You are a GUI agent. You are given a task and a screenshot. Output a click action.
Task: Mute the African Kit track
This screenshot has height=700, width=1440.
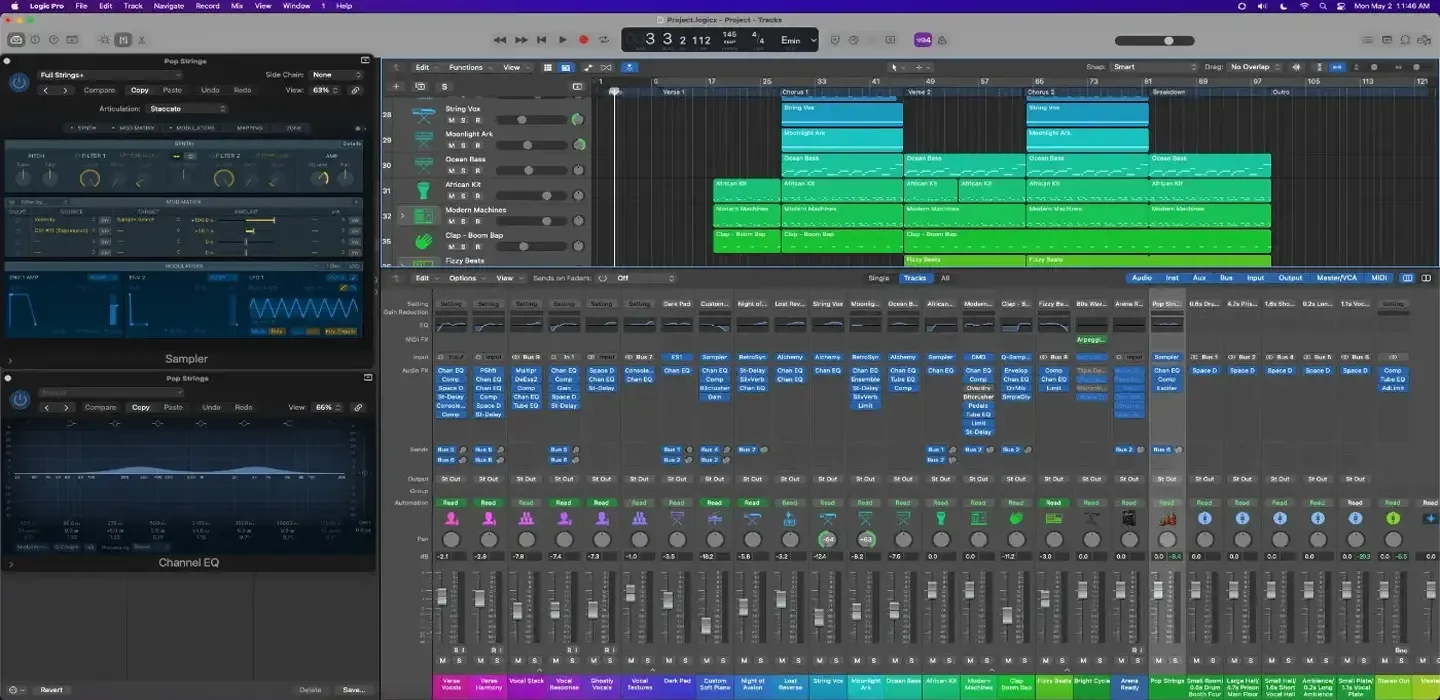point(451,196)
